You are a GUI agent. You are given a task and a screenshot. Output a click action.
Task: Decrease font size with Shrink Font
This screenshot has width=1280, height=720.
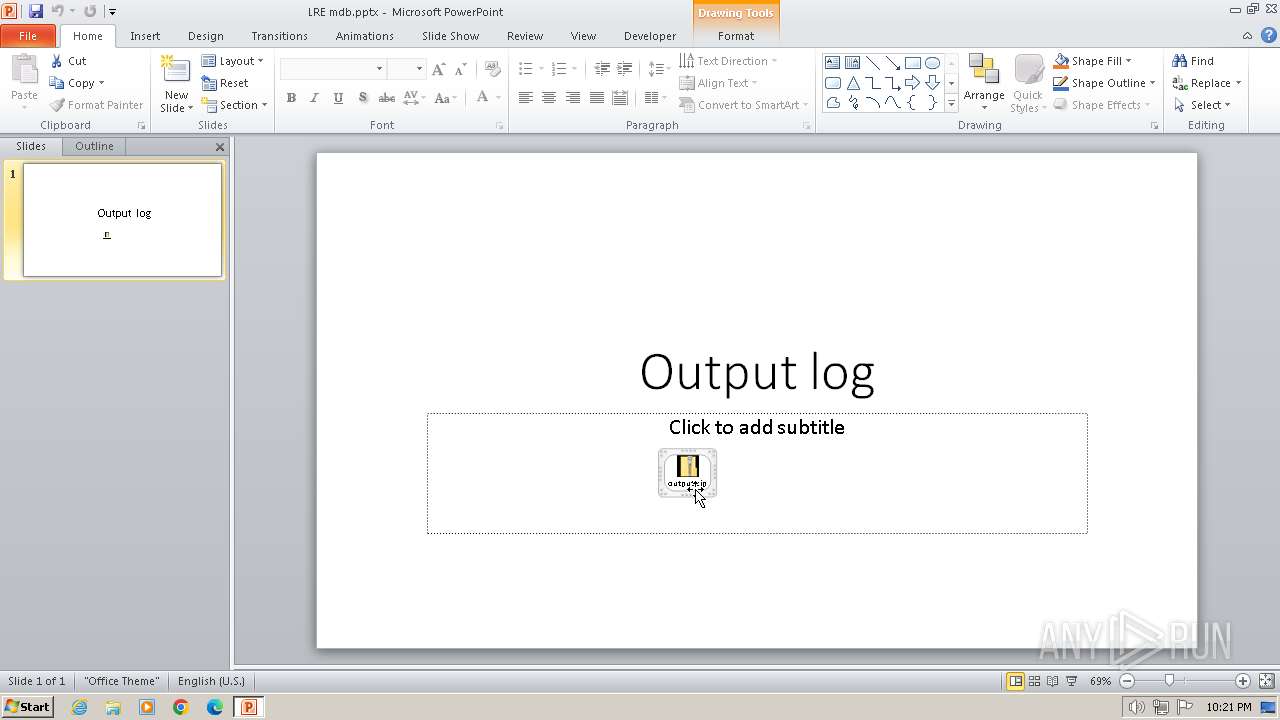[460, 69]
